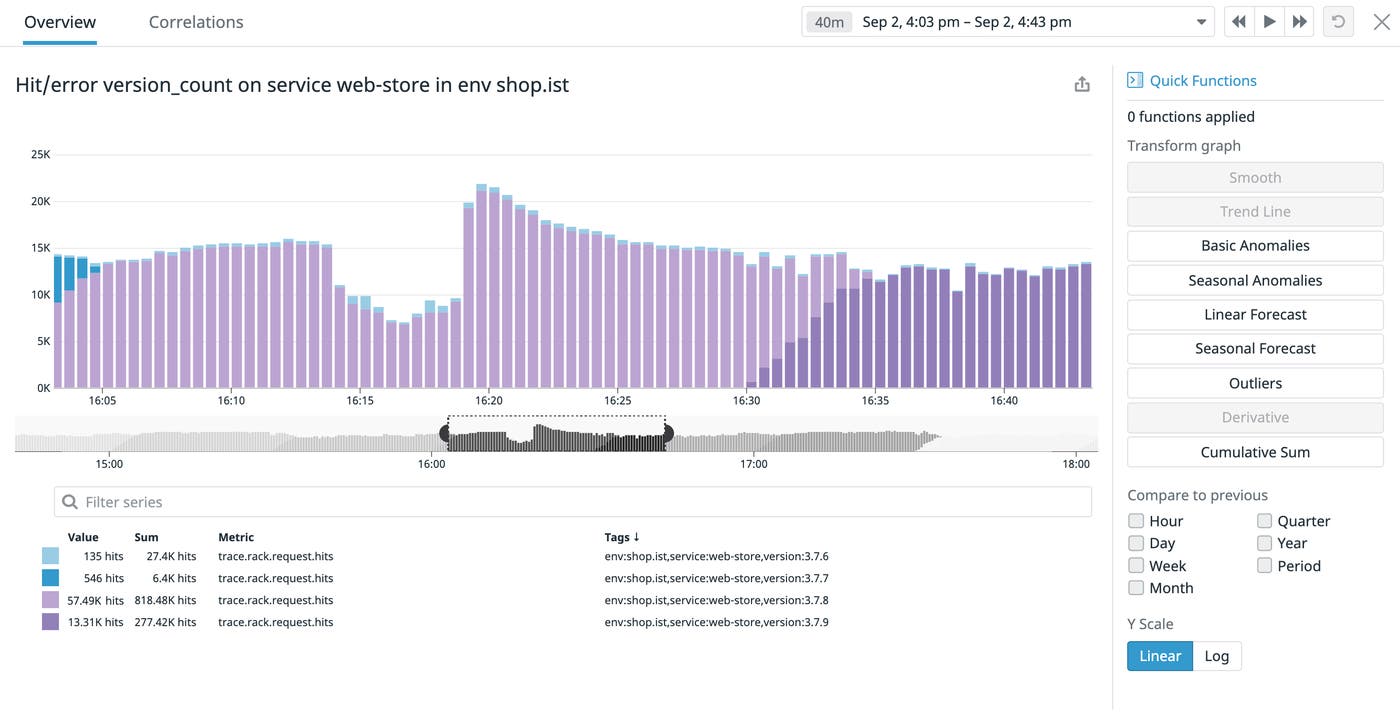Click the Cumulative Sum button

pyautogui.click(x=1255, y=452)
